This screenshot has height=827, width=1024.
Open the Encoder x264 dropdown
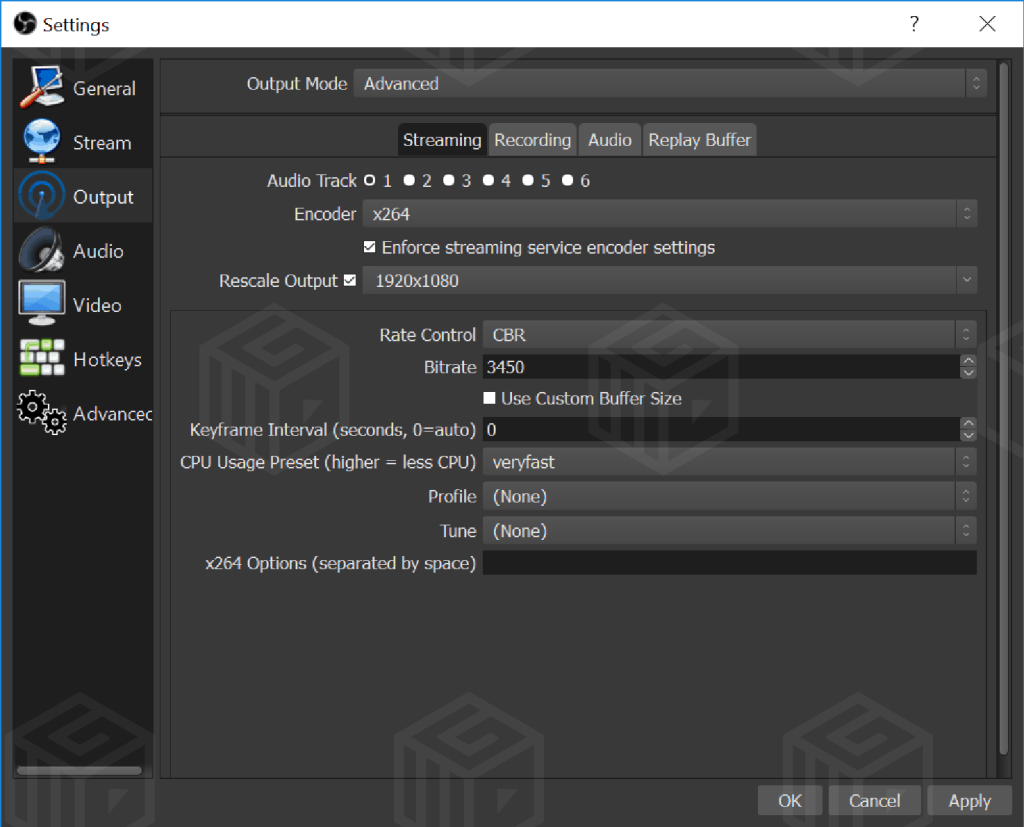click(670, 214)
